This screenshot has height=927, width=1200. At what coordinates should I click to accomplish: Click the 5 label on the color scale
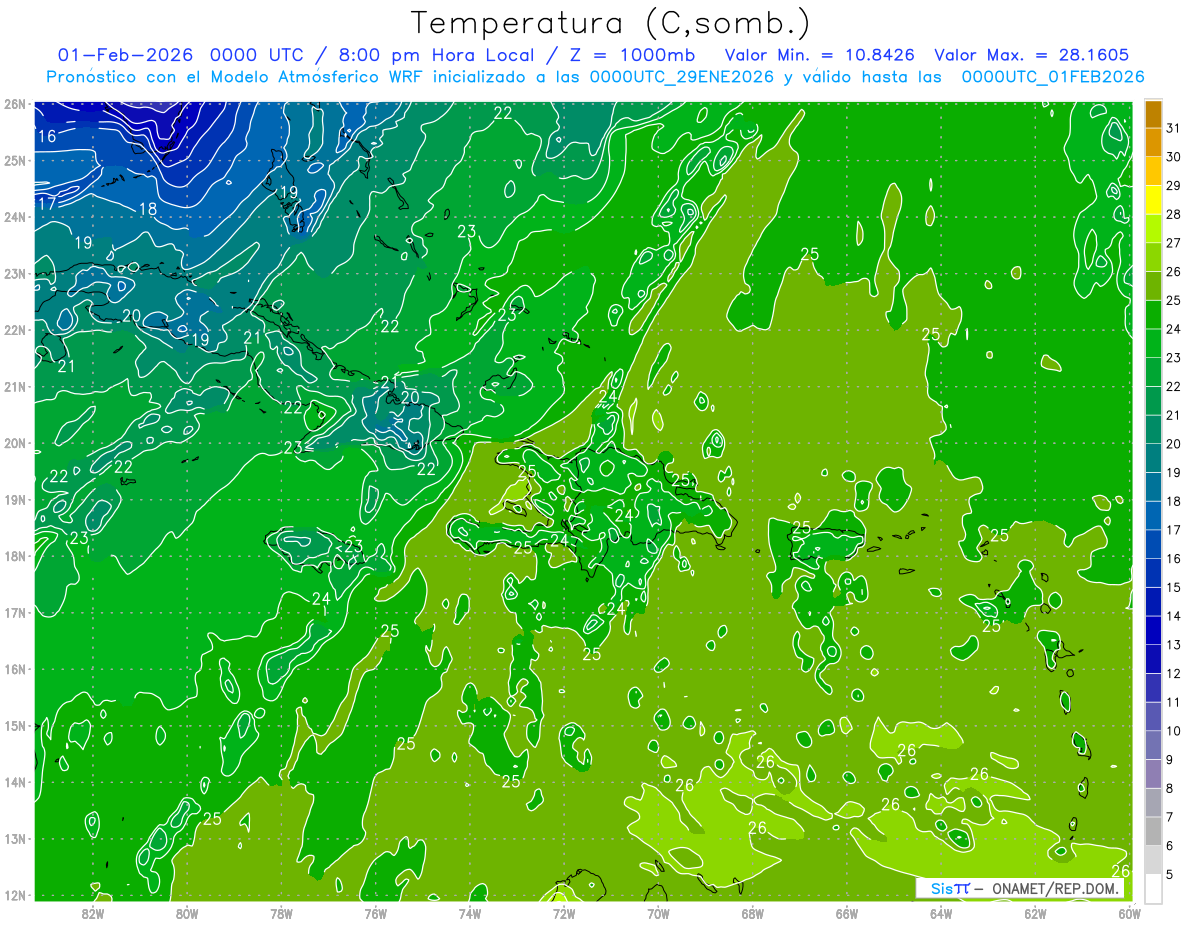[x=1170, y=875]
